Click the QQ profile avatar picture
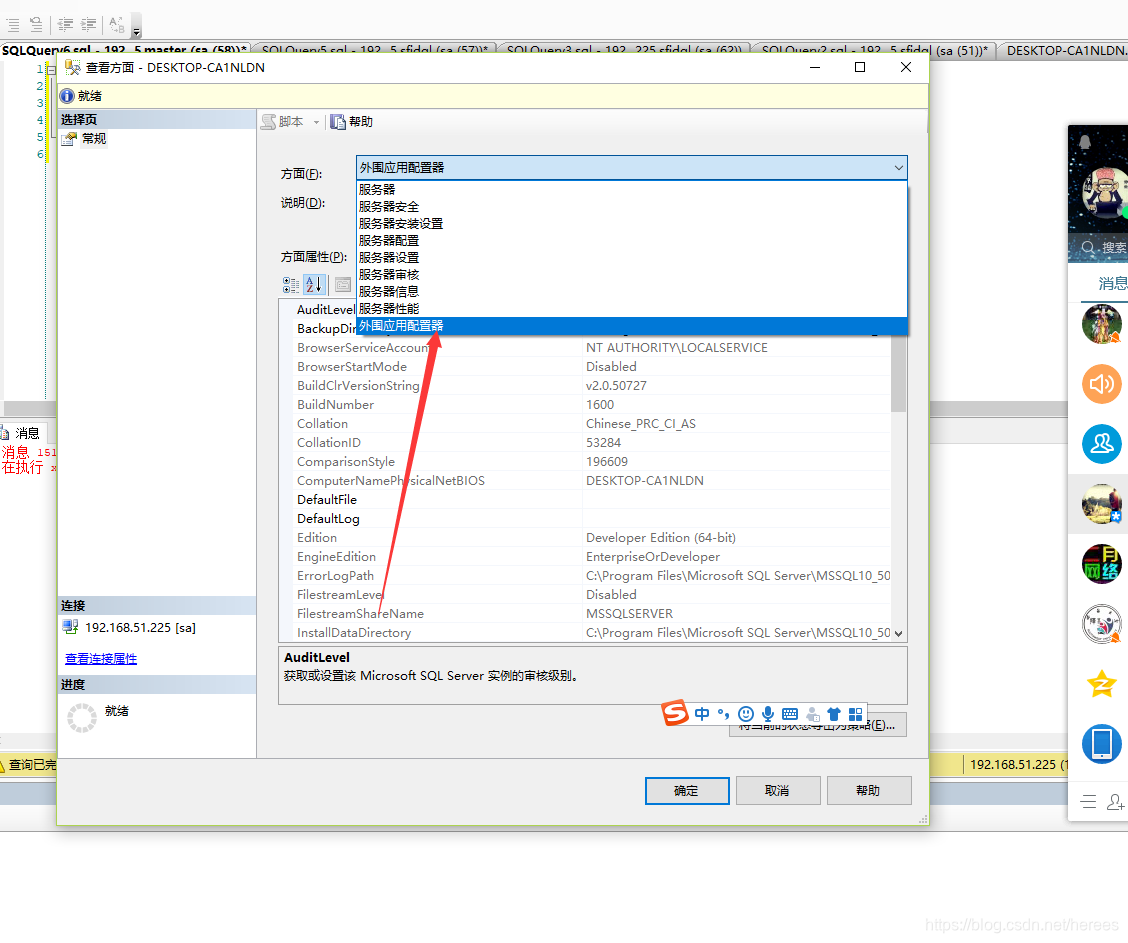Image resolution: width=1128 pixels, height=943 pixels. tap(1106, 191)
